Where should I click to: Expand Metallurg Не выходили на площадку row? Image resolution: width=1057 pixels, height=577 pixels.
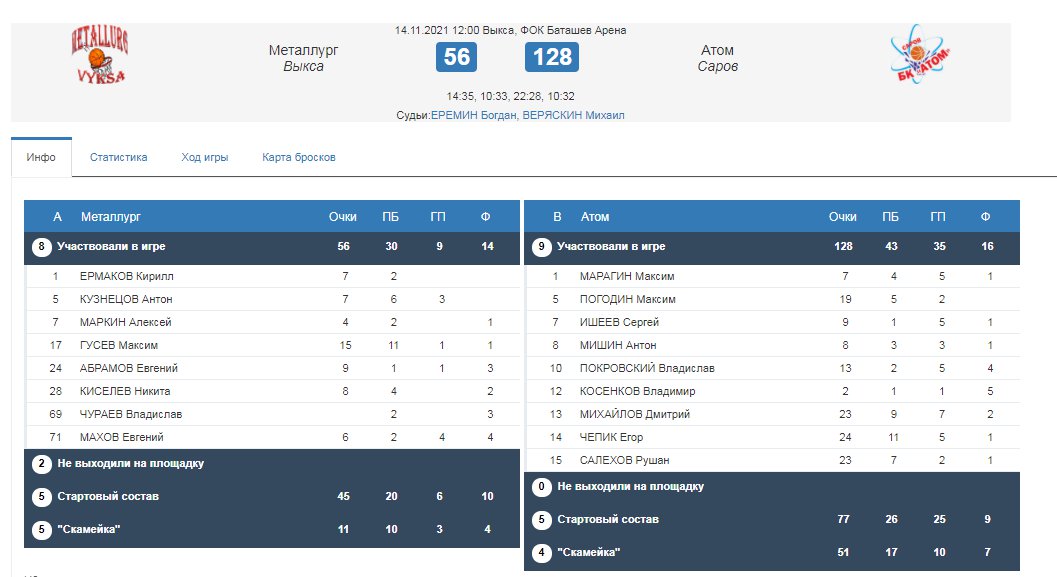click(x=131, y=464)
